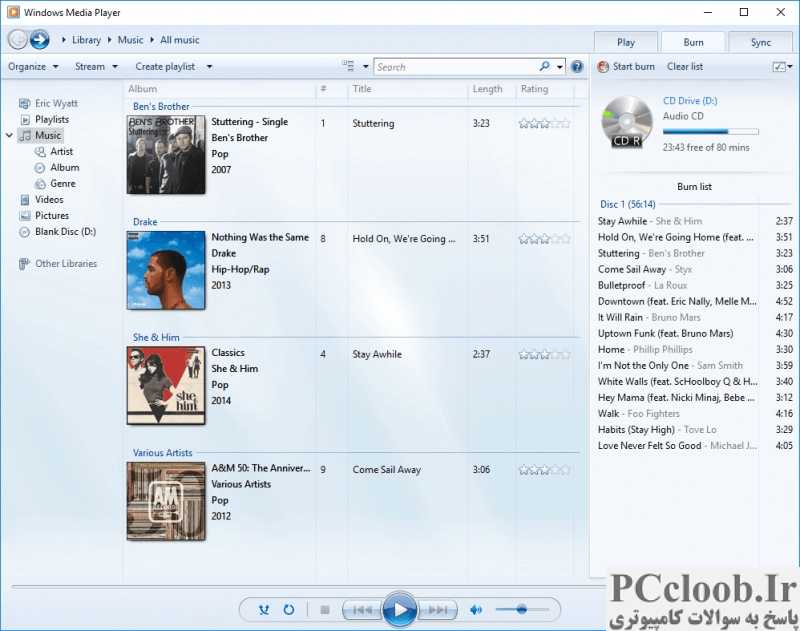
Task: Rate Stay Awhile with the stars
Action: click(544, 355)
